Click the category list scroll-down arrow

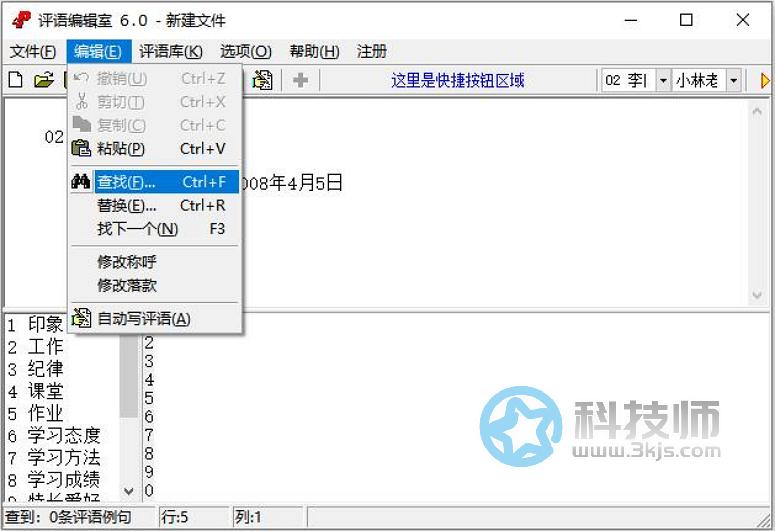tap(129, 491)
